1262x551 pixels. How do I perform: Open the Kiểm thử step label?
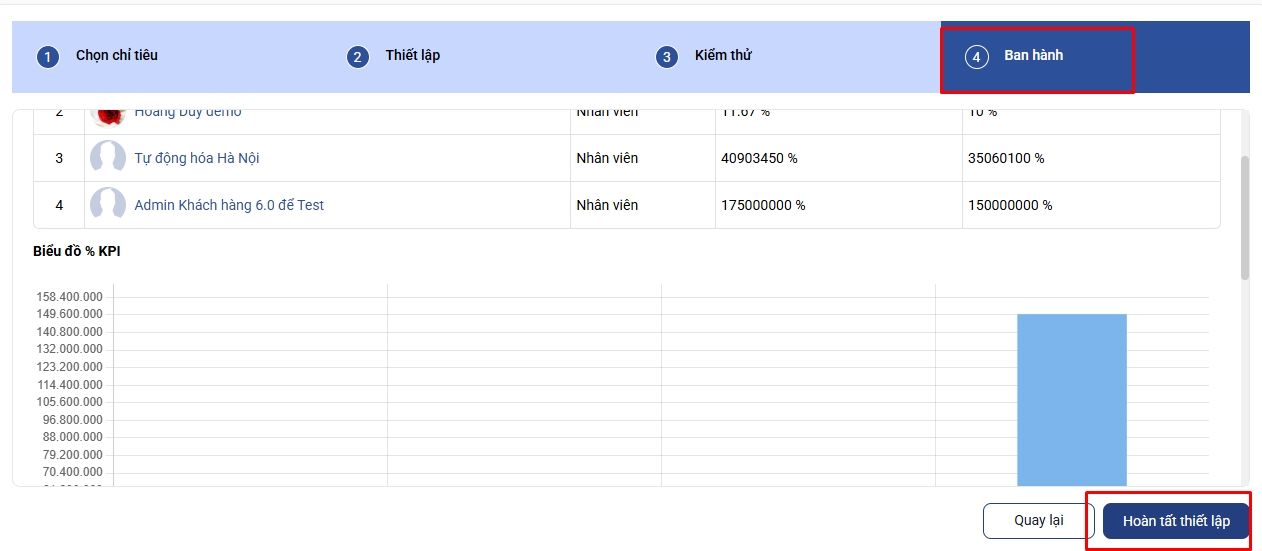coord(723,55)
